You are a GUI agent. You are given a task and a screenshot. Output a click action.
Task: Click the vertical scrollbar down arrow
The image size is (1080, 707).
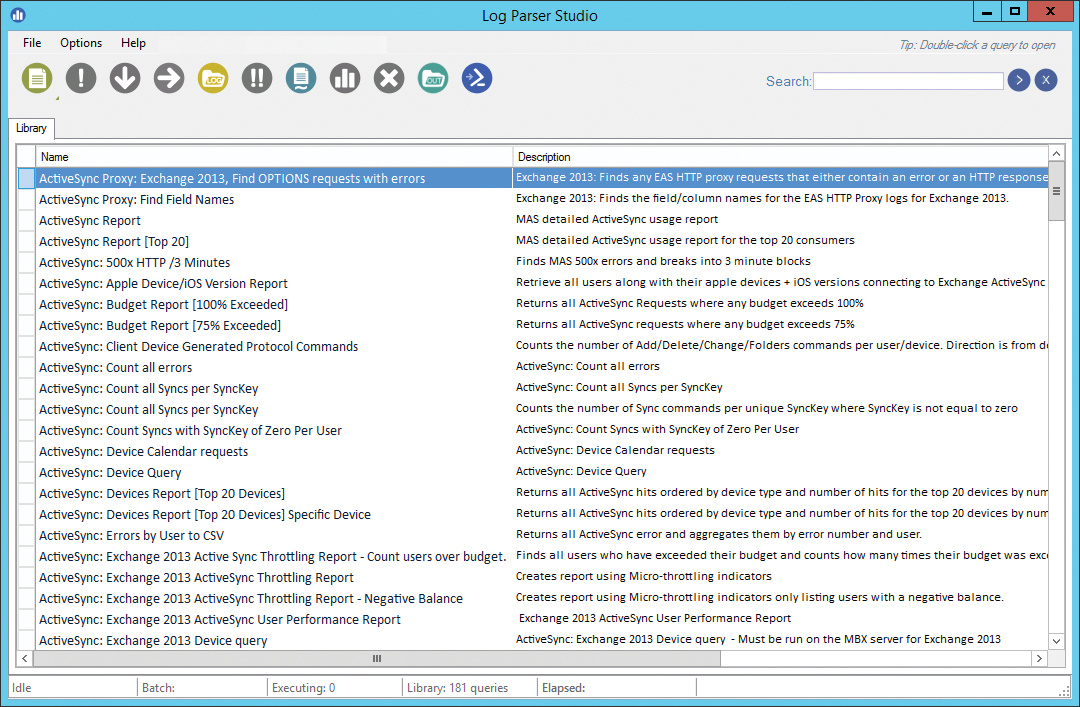pyautogui.click(x=1056, y=641)
